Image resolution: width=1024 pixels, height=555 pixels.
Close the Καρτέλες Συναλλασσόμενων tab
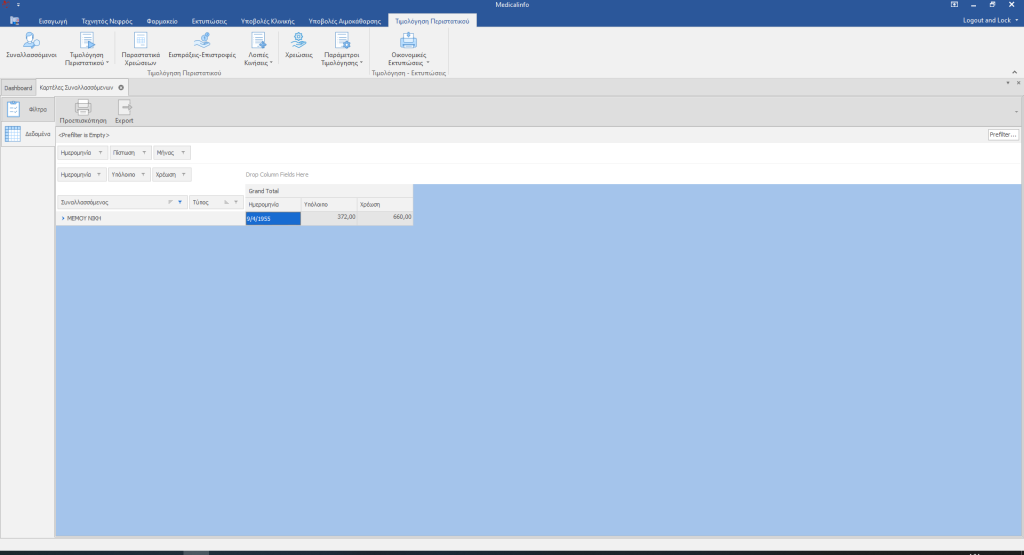[121, 88]
